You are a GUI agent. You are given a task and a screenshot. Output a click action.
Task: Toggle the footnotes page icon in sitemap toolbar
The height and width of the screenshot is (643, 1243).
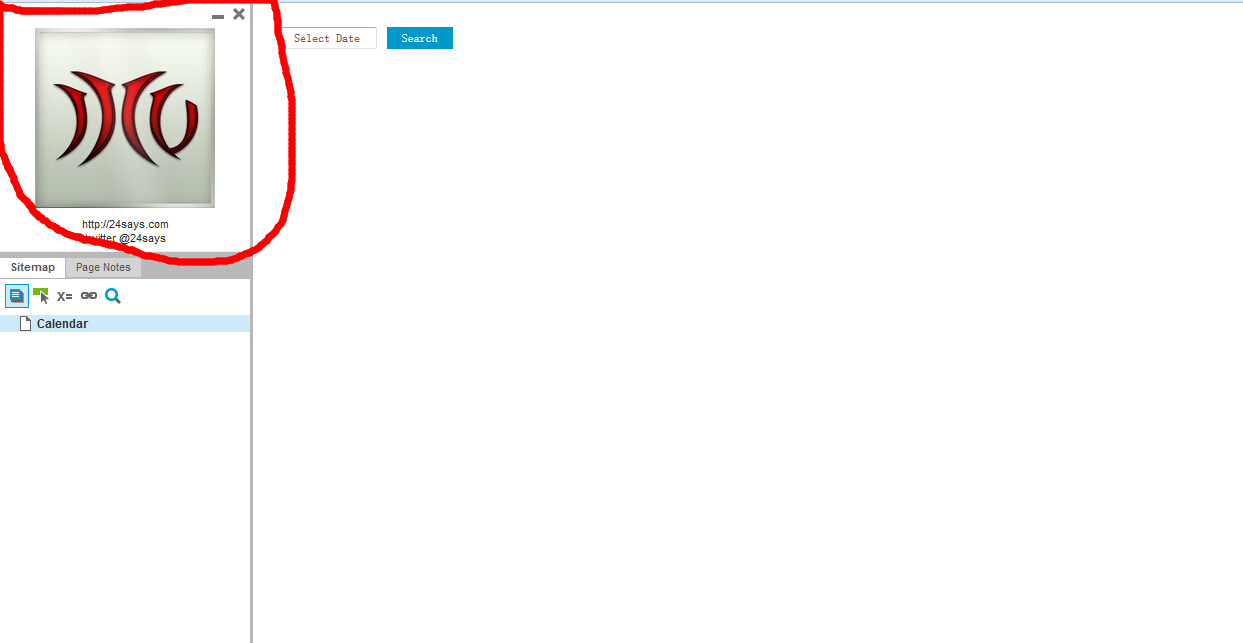pyautogui.click(x=17, y=296)
